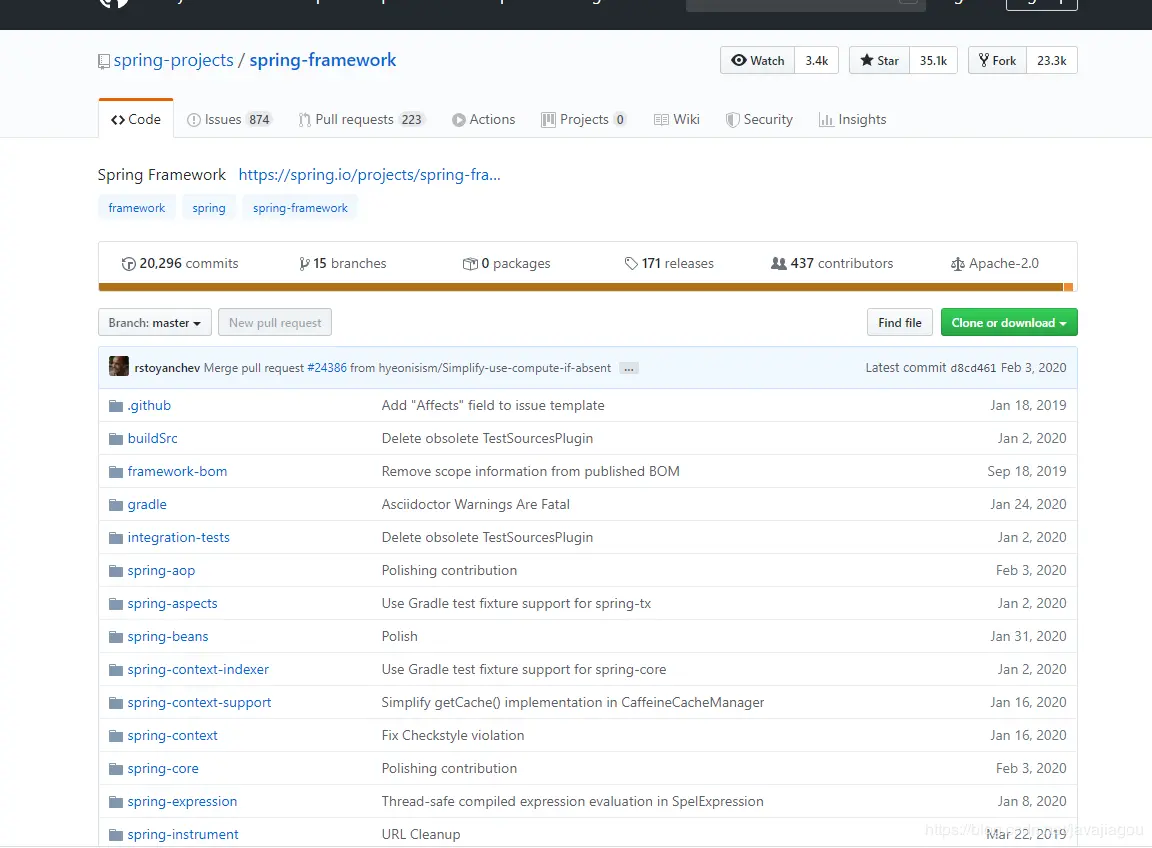1152x848 pixels.
Task: Click the packages box icon
Action: 470,264
